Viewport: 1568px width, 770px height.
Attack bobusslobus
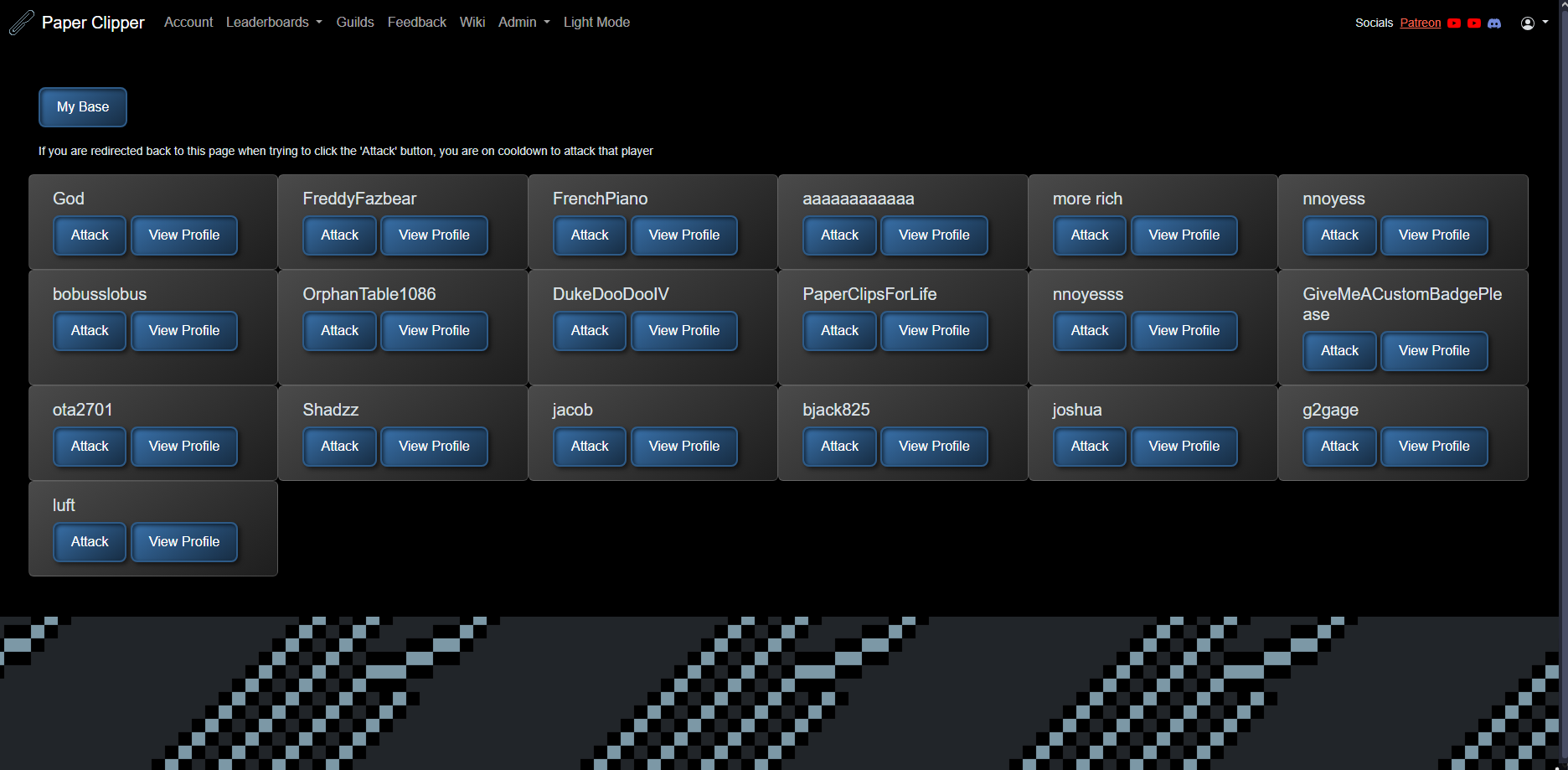tap(90, 331)
